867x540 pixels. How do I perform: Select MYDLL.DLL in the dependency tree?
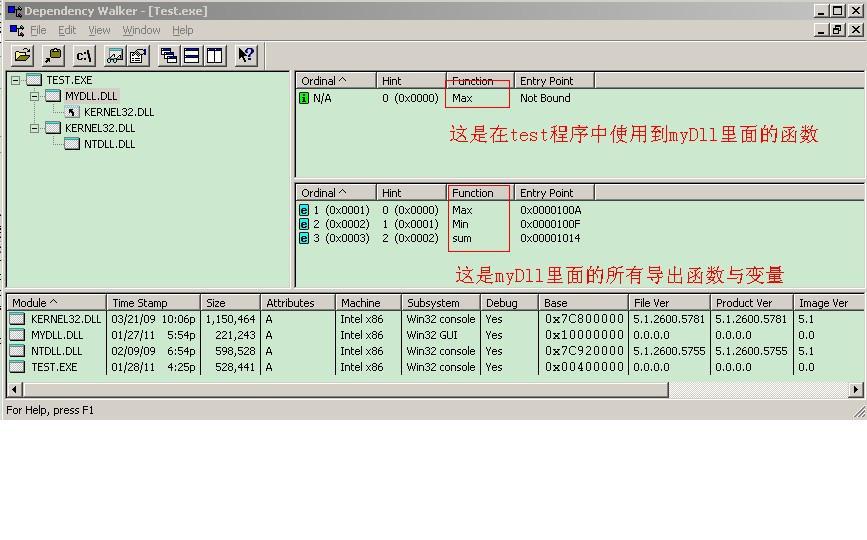(91, 96)
